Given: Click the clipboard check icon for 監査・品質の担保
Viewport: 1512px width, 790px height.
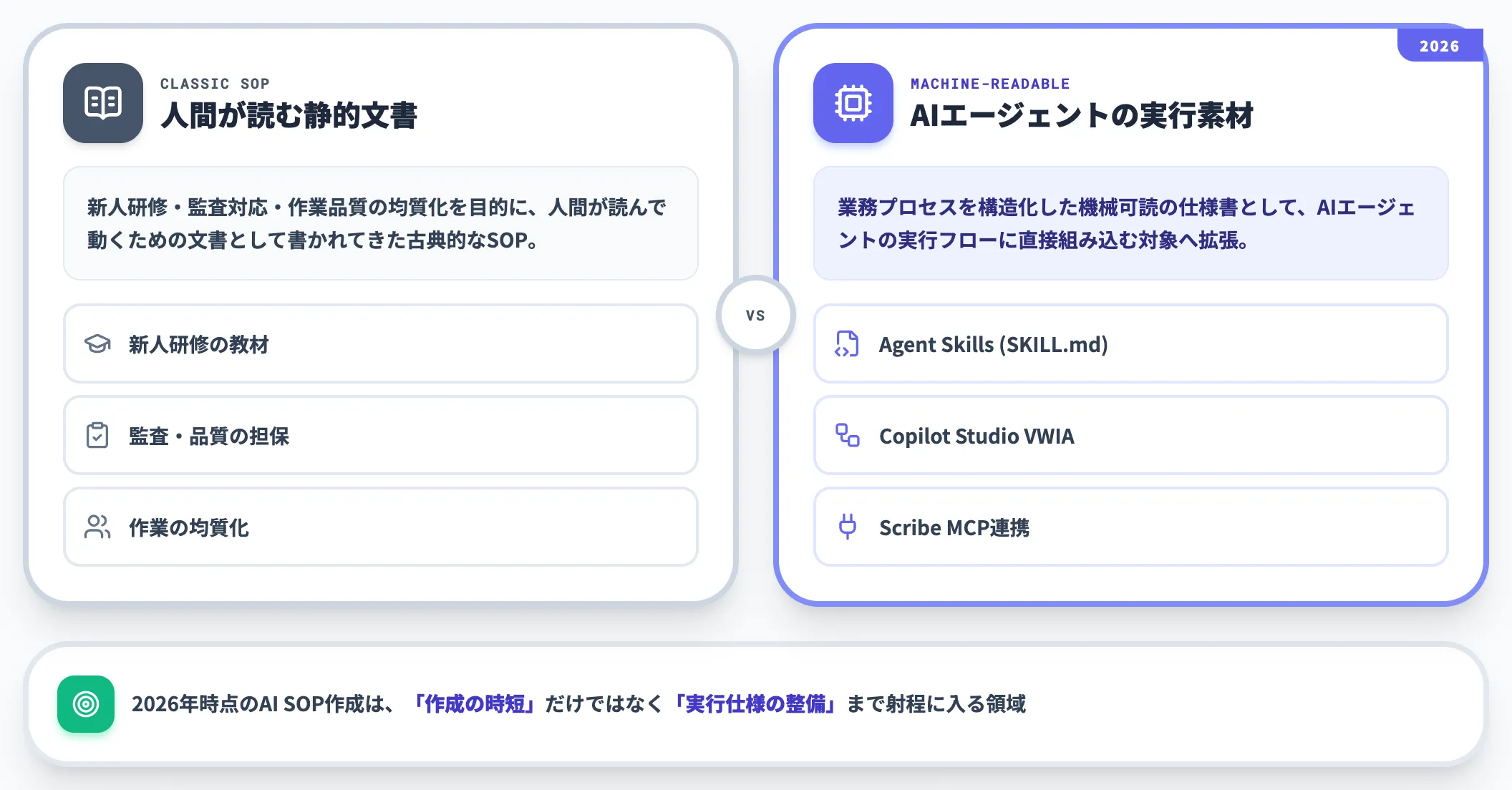Looking at the screenshot, I should click(x=97, y=435).
